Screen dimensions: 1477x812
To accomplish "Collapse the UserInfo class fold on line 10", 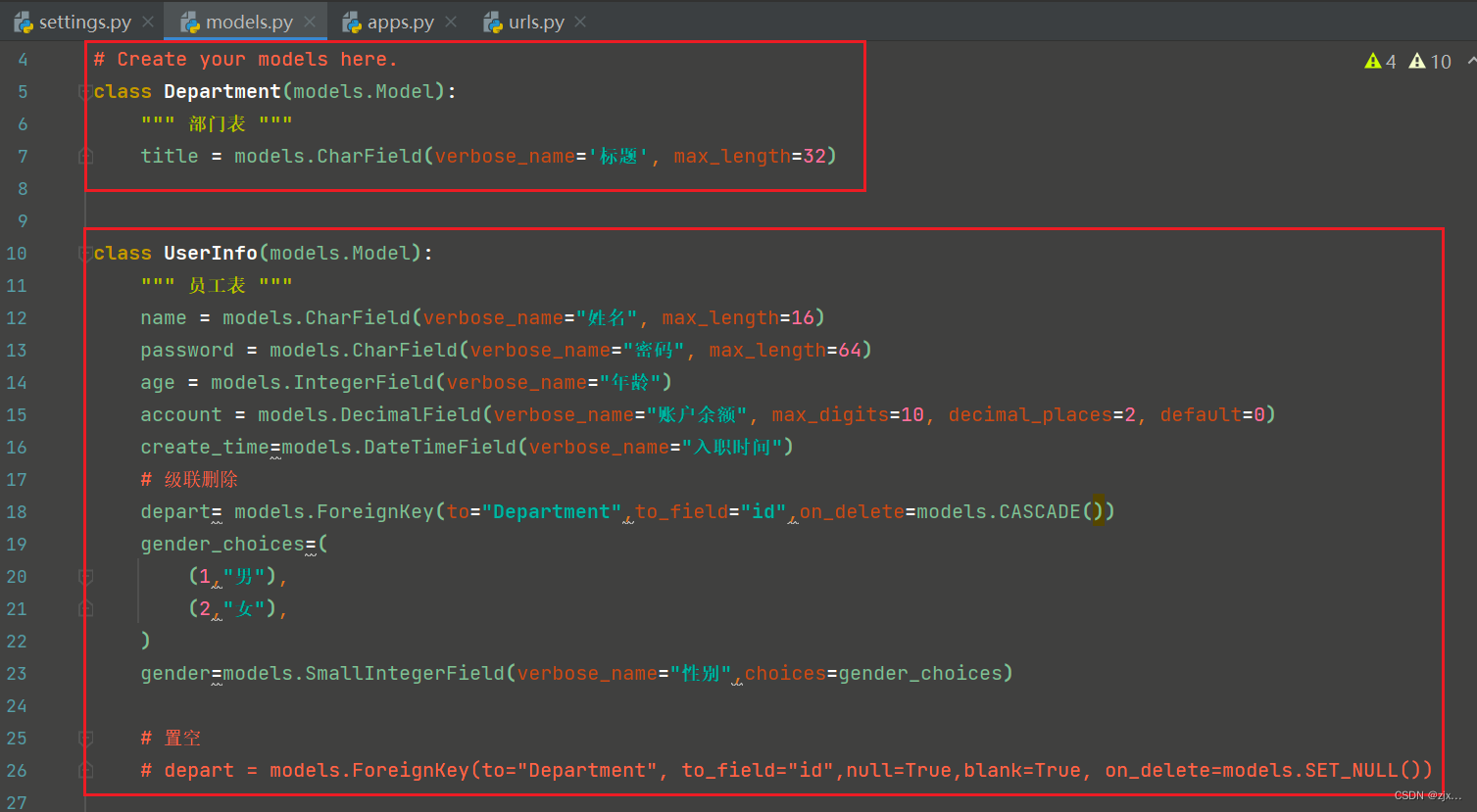I will pos(85,254).
